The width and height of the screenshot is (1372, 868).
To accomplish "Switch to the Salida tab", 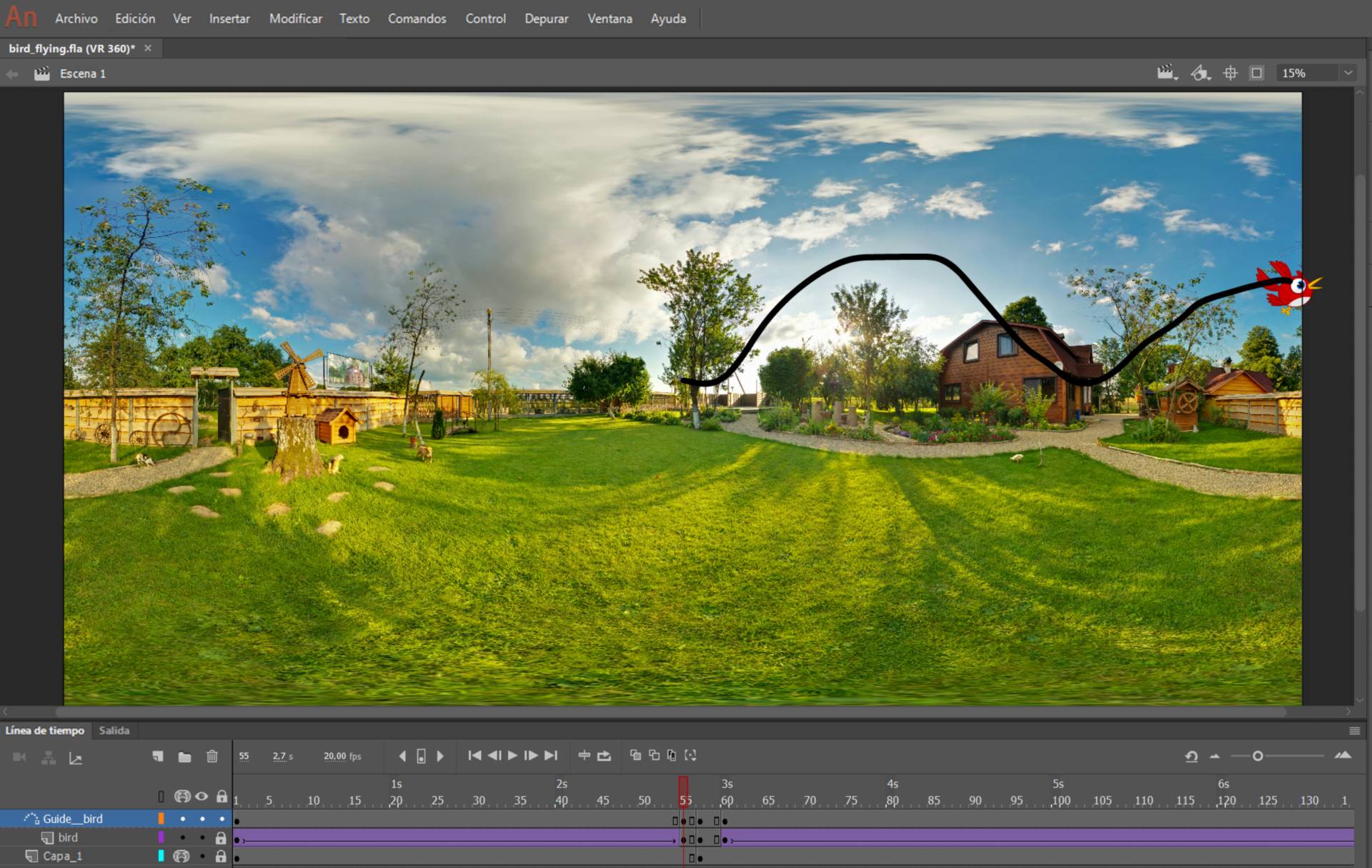I will [x=114, y=730].
